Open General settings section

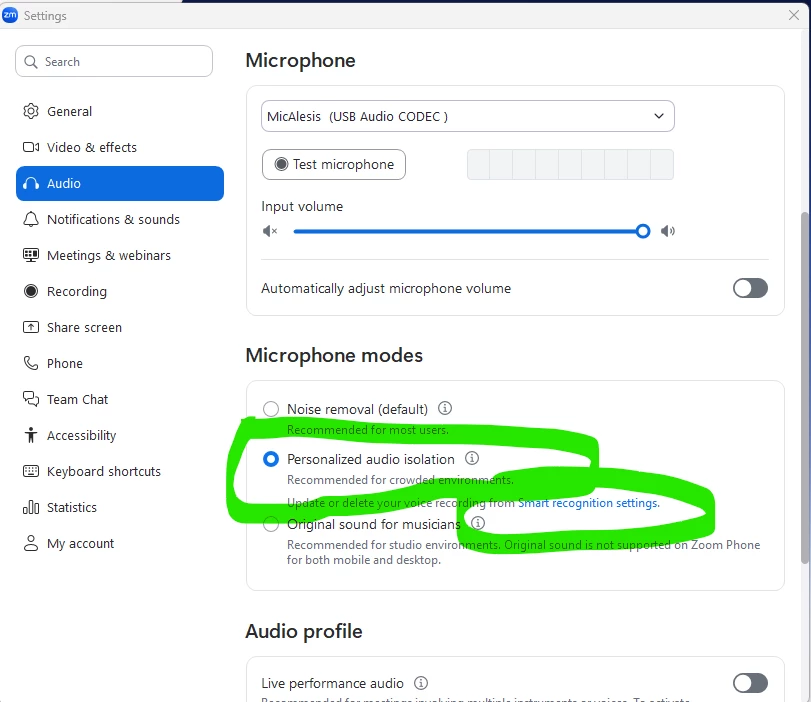(120, 111)
